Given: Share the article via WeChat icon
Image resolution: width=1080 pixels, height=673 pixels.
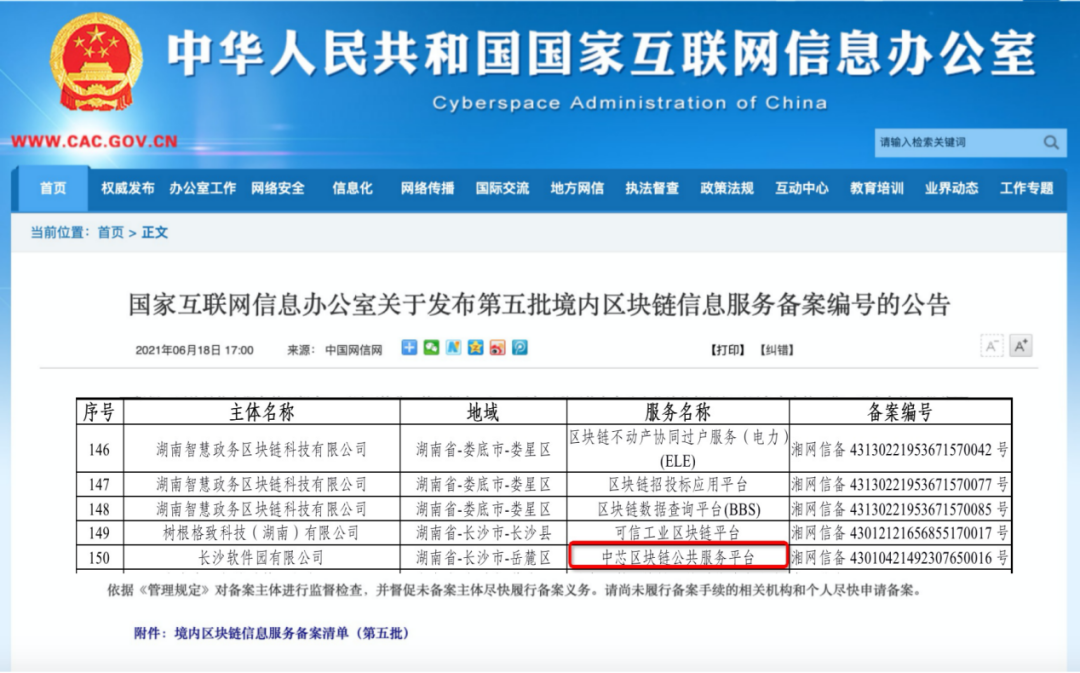Looking at the screenshot, I should click(x=431, y=348).
